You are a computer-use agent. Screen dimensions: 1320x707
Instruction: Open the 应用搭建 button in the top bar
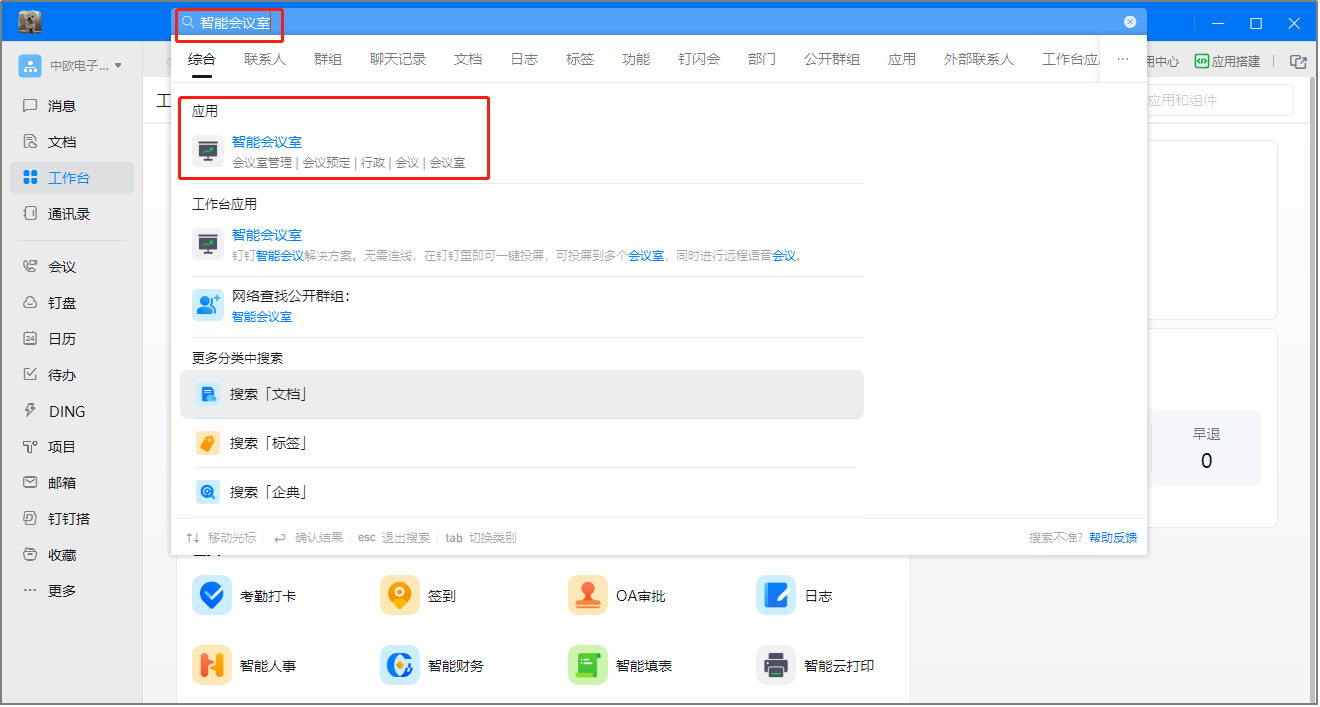1228,61
